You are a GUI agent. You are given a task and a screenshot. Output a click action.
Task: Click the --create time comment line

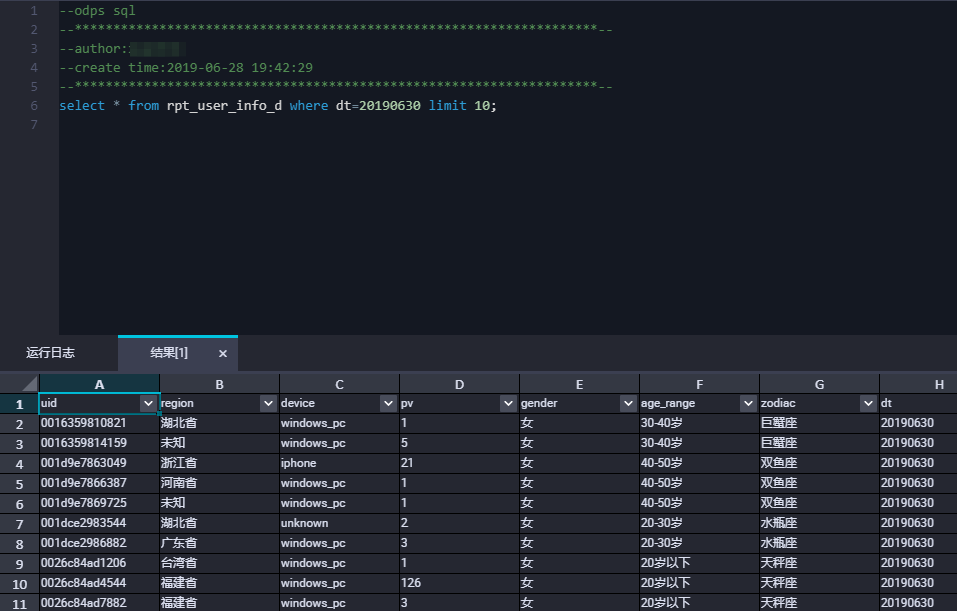click(x=186, y=68)
